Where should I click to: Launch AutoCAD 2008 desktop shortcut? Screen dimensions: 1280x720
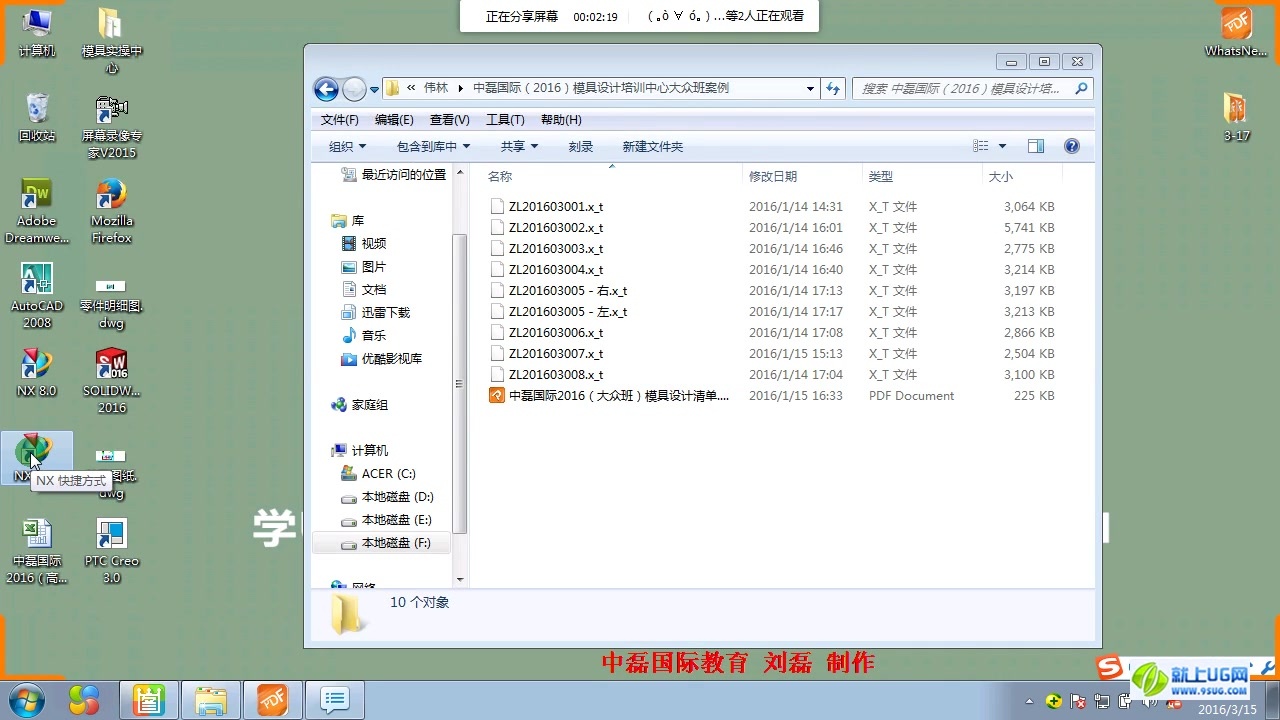36,296
